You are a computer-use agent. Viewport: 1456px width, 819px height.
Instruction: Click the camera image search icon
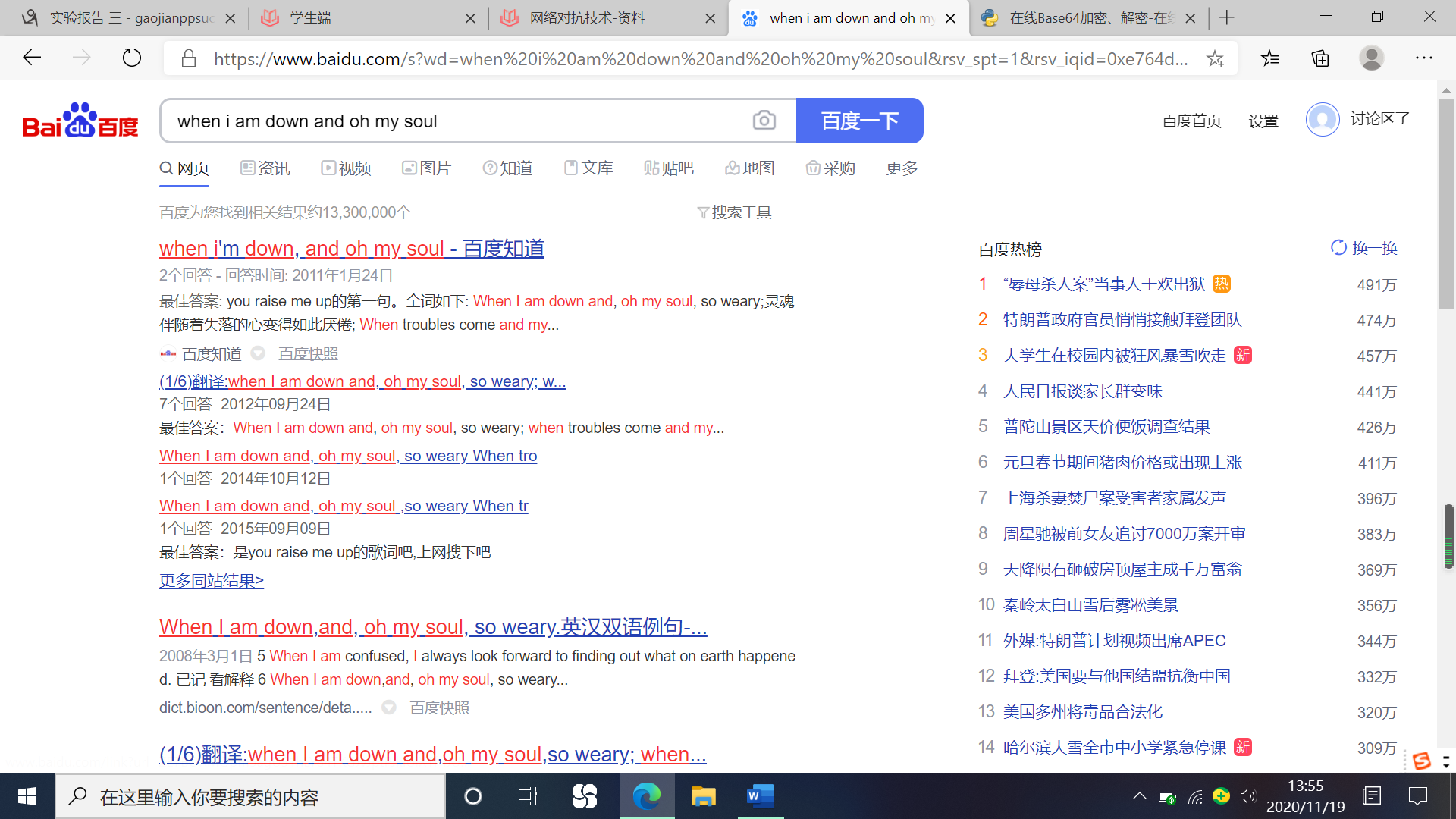pyautogui.click(x=764, y=121)
